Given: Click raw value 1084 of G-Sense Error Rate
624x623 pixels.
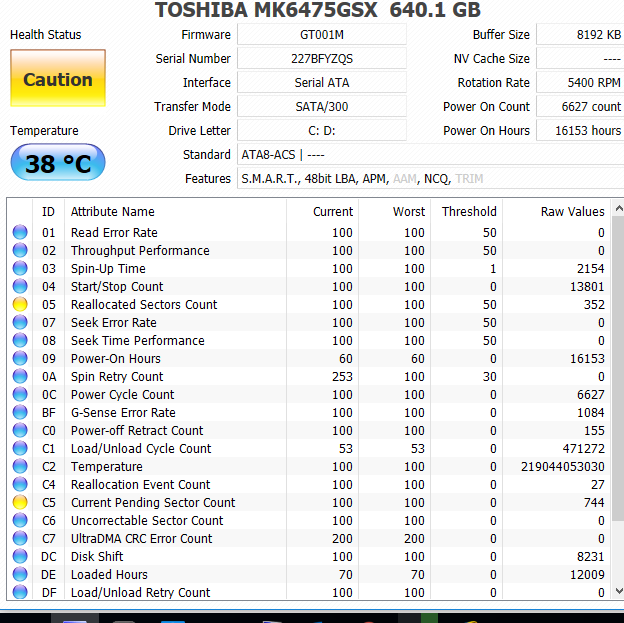Looking at the screenshot, I should 591,412.
